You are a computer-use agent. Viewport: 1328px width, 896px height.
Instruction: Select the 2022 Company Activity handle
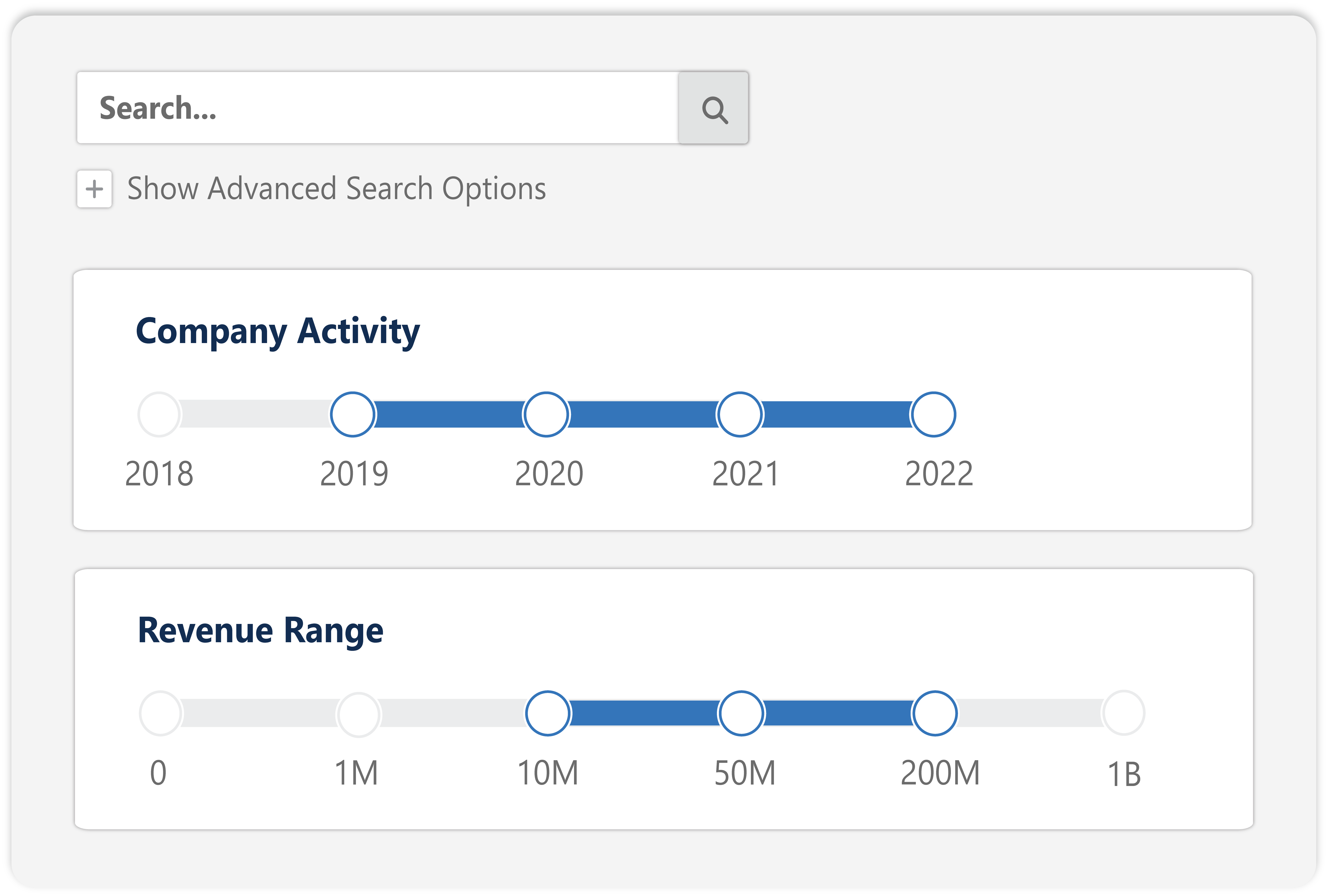pyautogui.click(x=933, y=414)
